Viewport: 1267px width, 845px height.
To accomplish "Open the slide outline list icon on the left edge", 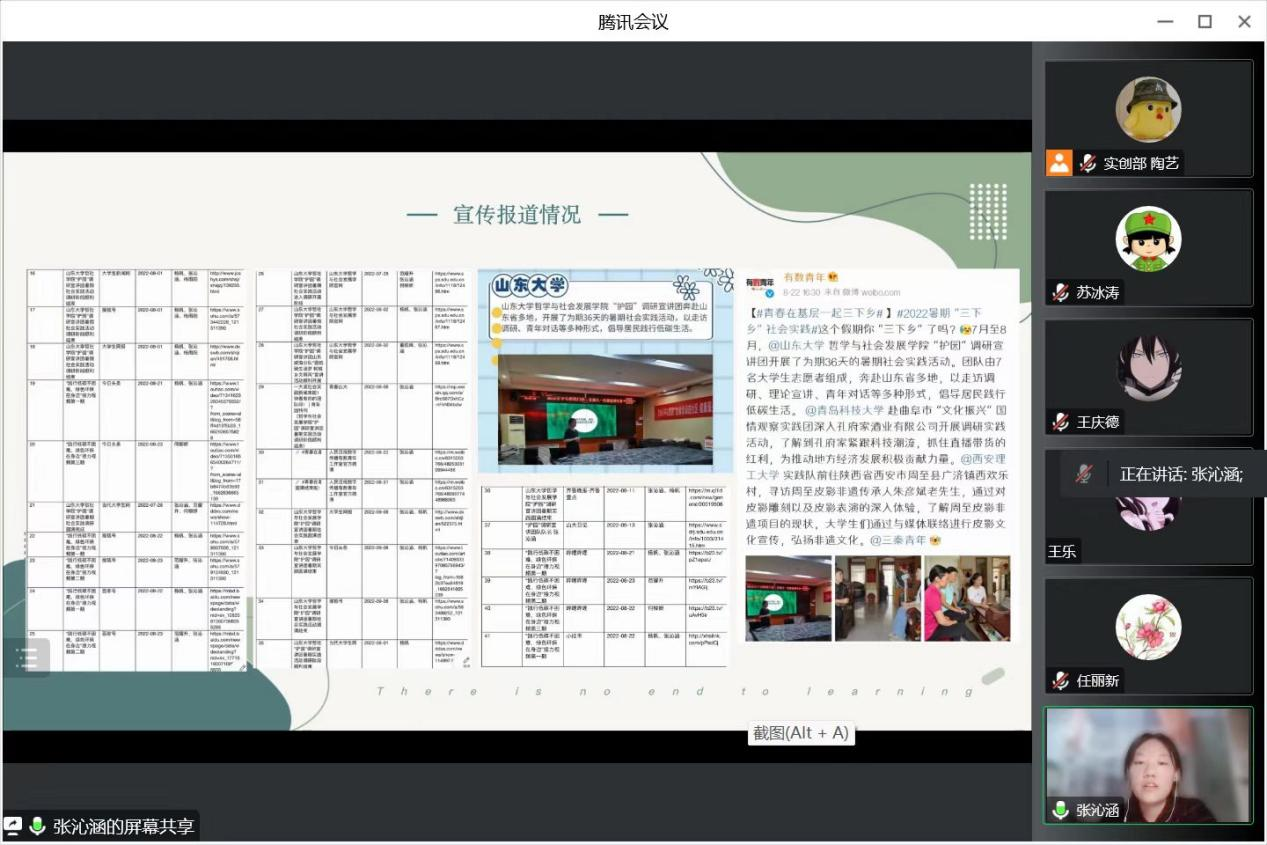I will click(27, 657).
